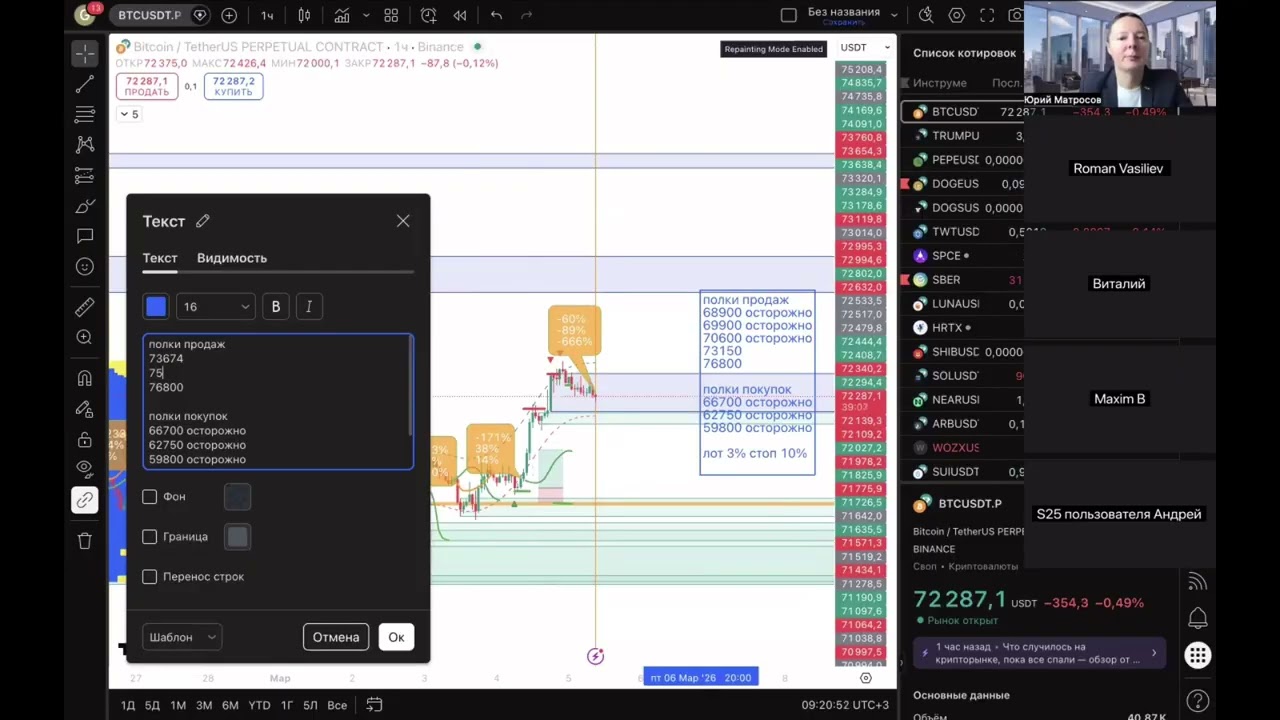Open the blue text color swatch
The image size is (1280, 720).
pyautogui.click(x=156, y=307)
